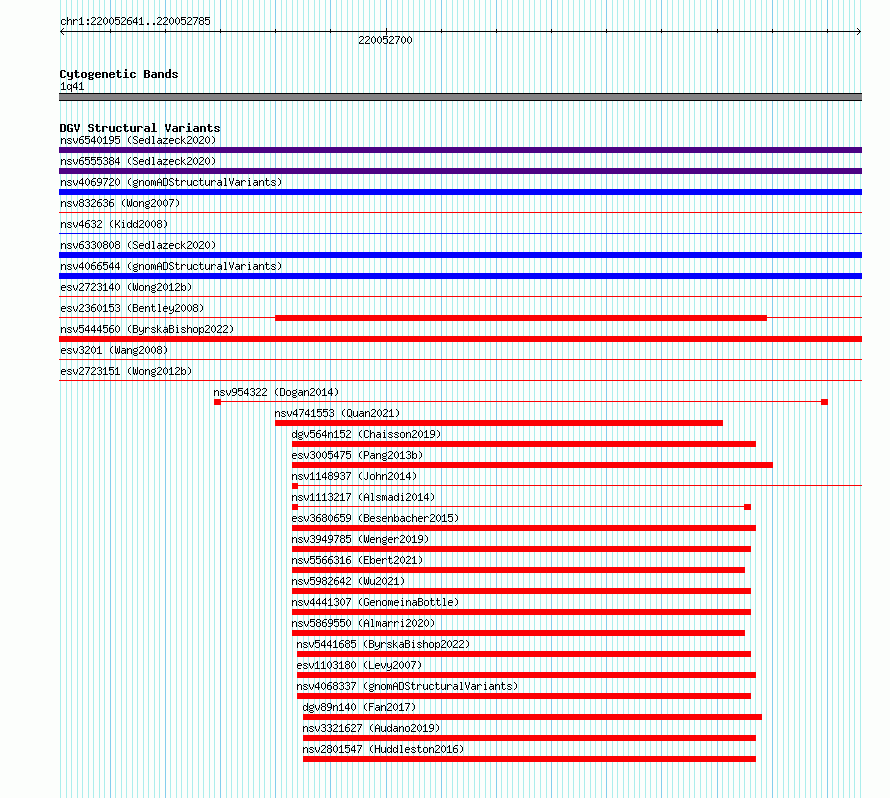
Task: Click left endpoint square of nsv1148937
Action: (295, 486)
